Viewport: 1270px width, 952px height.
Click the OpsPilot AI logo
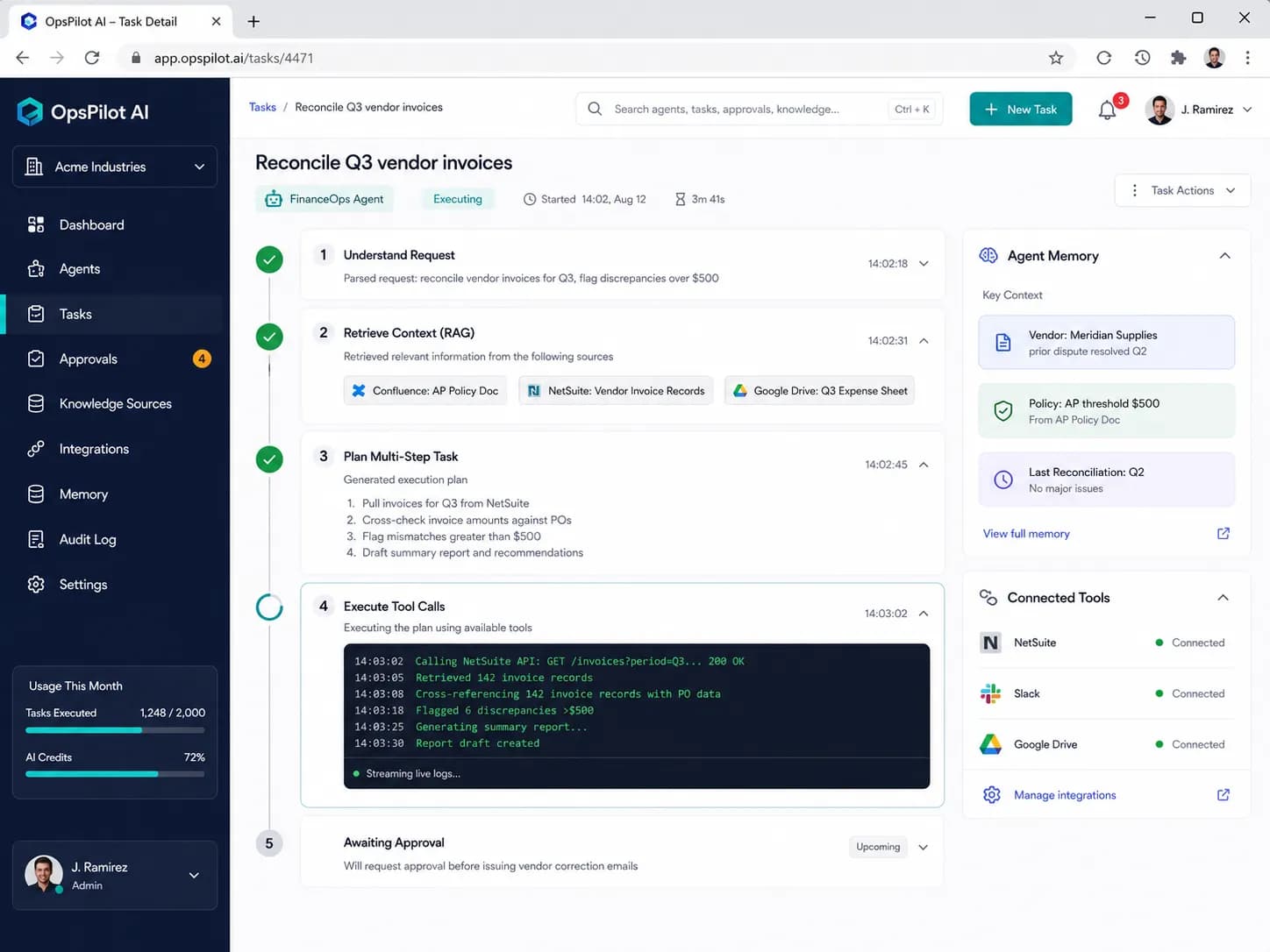pyautogui.click(x=82, y=112)
